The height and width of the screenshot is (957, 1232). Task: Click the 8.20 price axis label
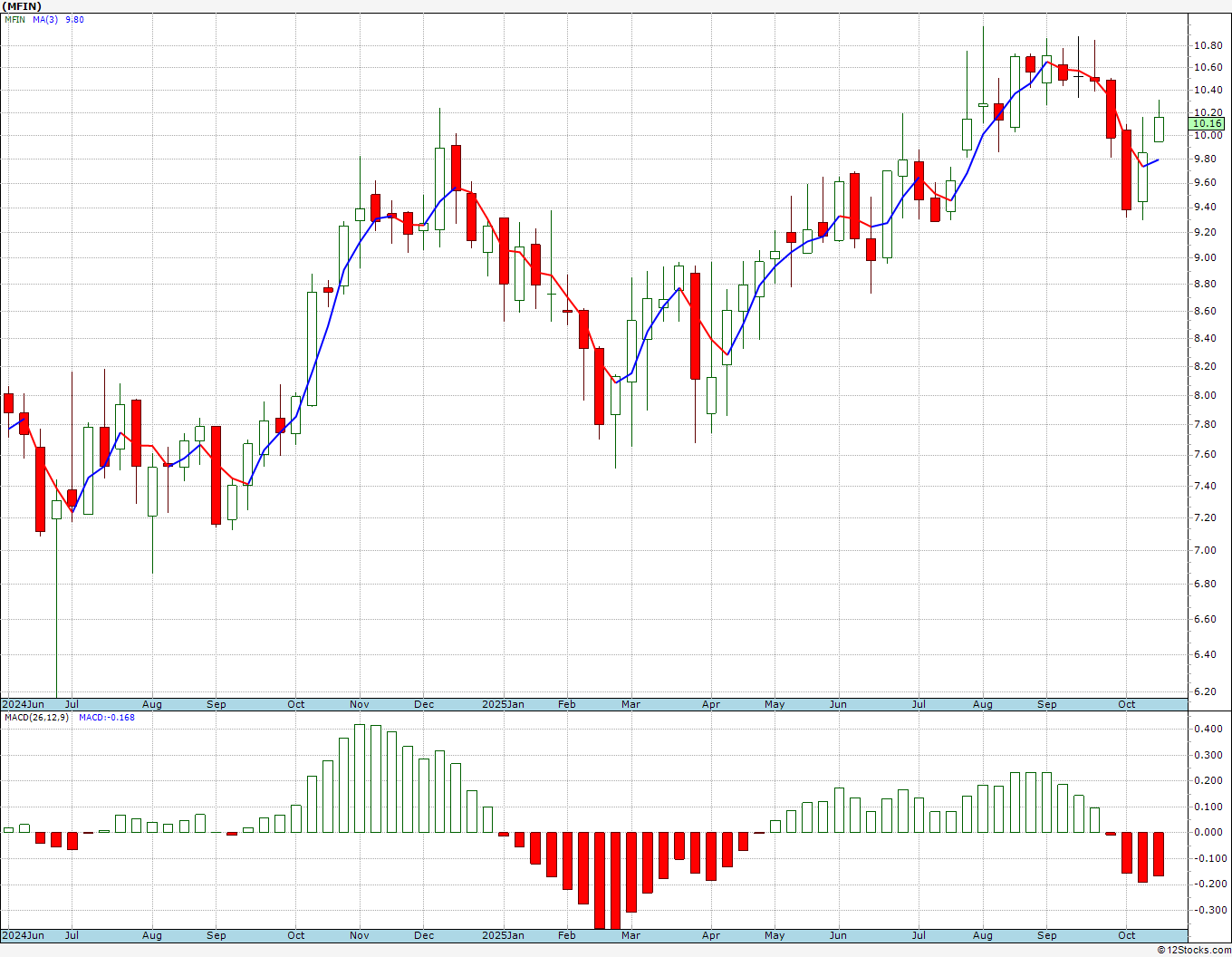click(1207, 366)
